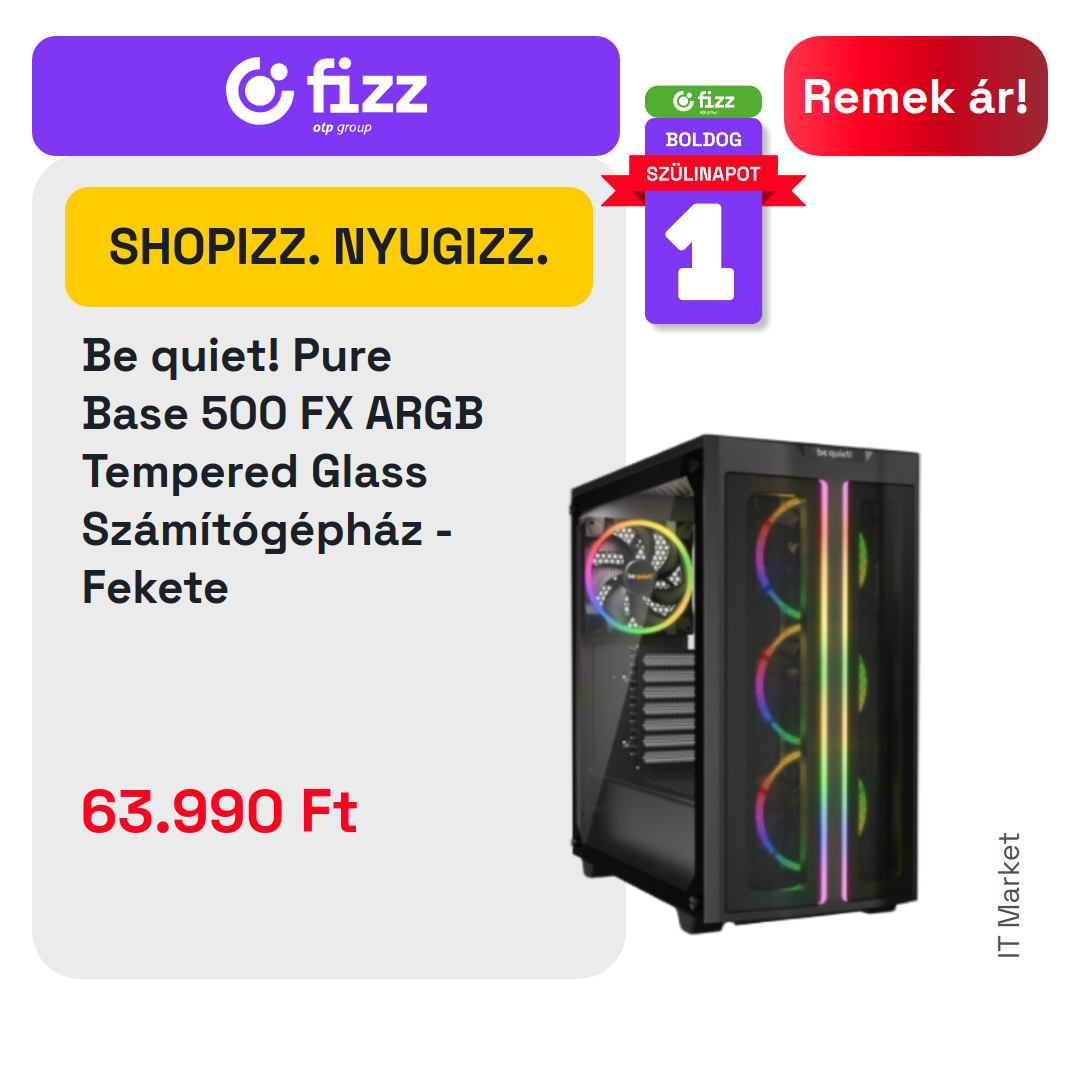Click the Számítógépház - Fekete text line
Viewport: 1080px width, 1080px height.
pyautogui.click(x=267, y=559)
